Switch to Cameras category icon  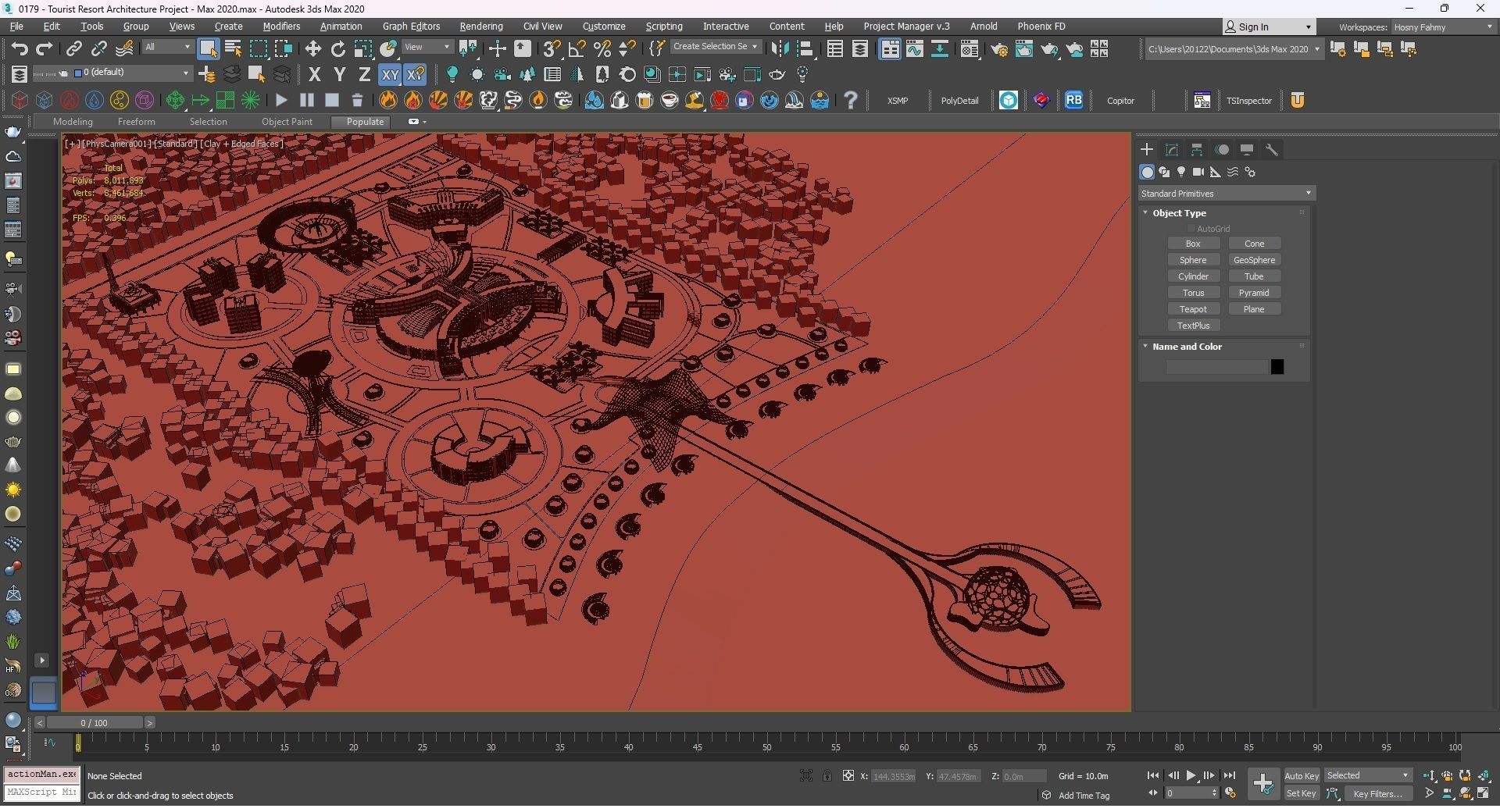tap(1198, 173)
